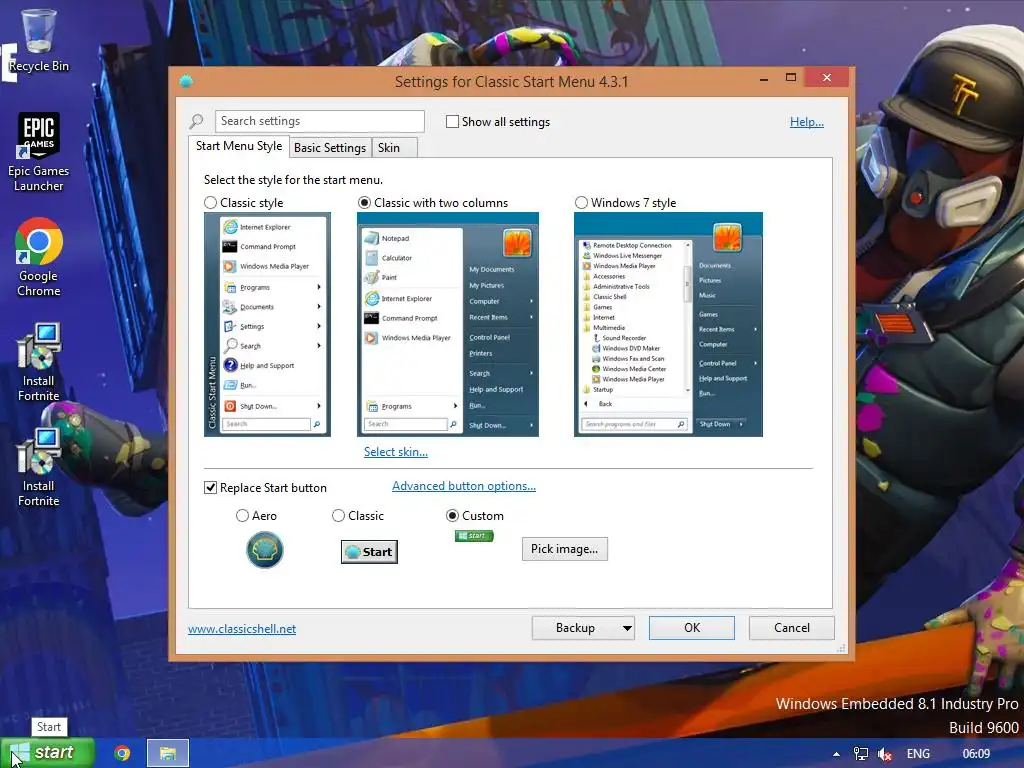Enable Show all settings checkbox
The image size is (1024, 768).
452,121
